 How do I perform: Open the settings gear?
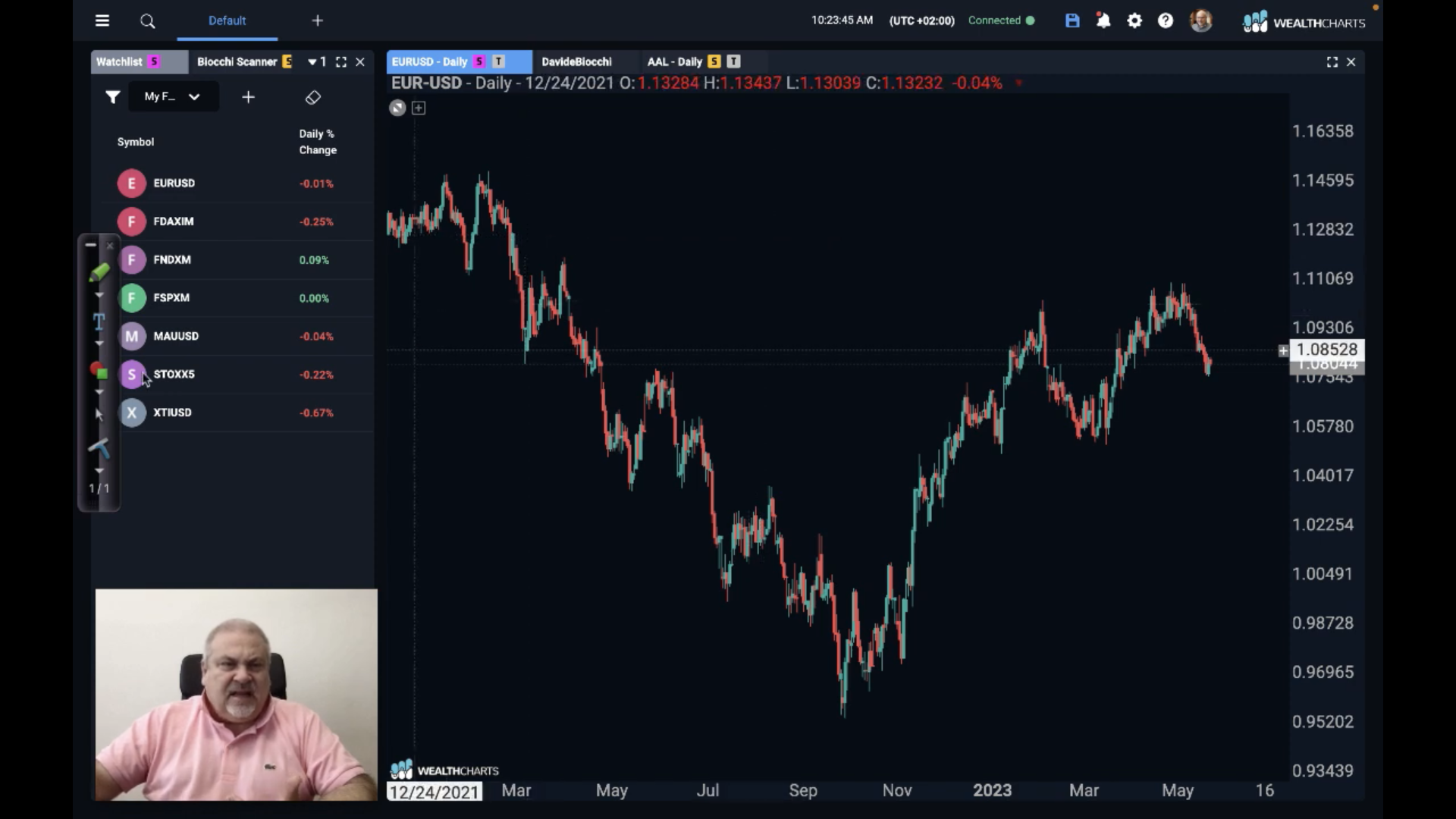[x=1134, y=20]
